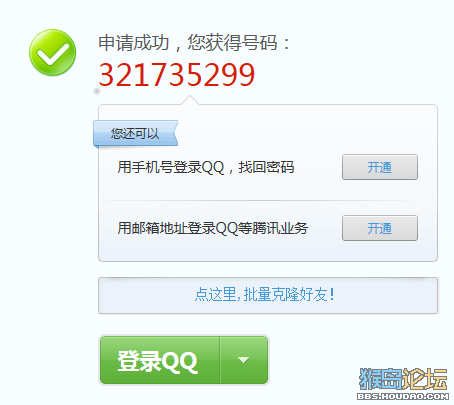Click the folded corner of the 您还可以 ribbon
The image size is (454, 405).
tap(96, 147)
